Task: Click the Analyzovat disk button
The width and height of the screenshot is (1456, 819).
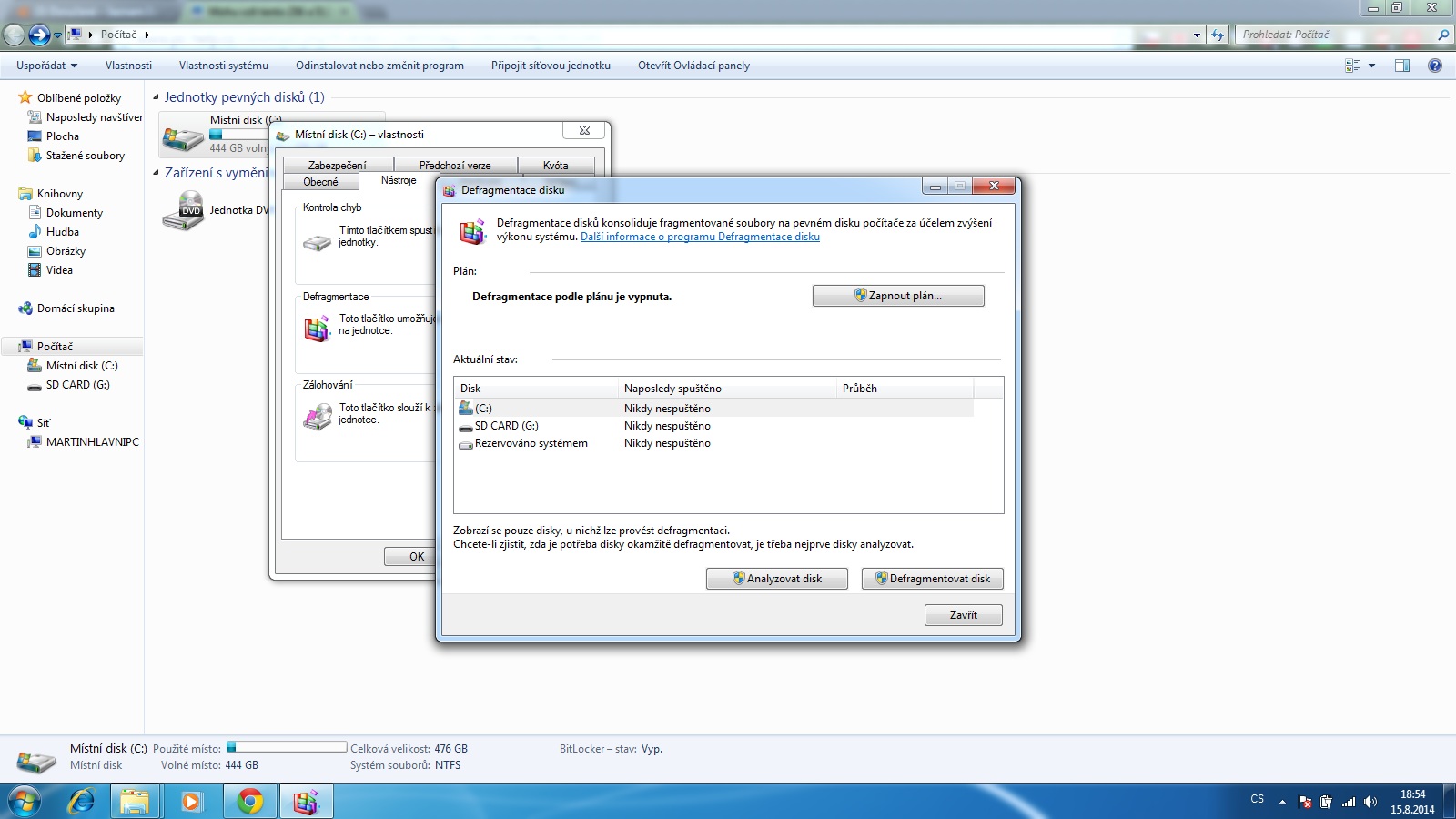Action: click(776, 579)
